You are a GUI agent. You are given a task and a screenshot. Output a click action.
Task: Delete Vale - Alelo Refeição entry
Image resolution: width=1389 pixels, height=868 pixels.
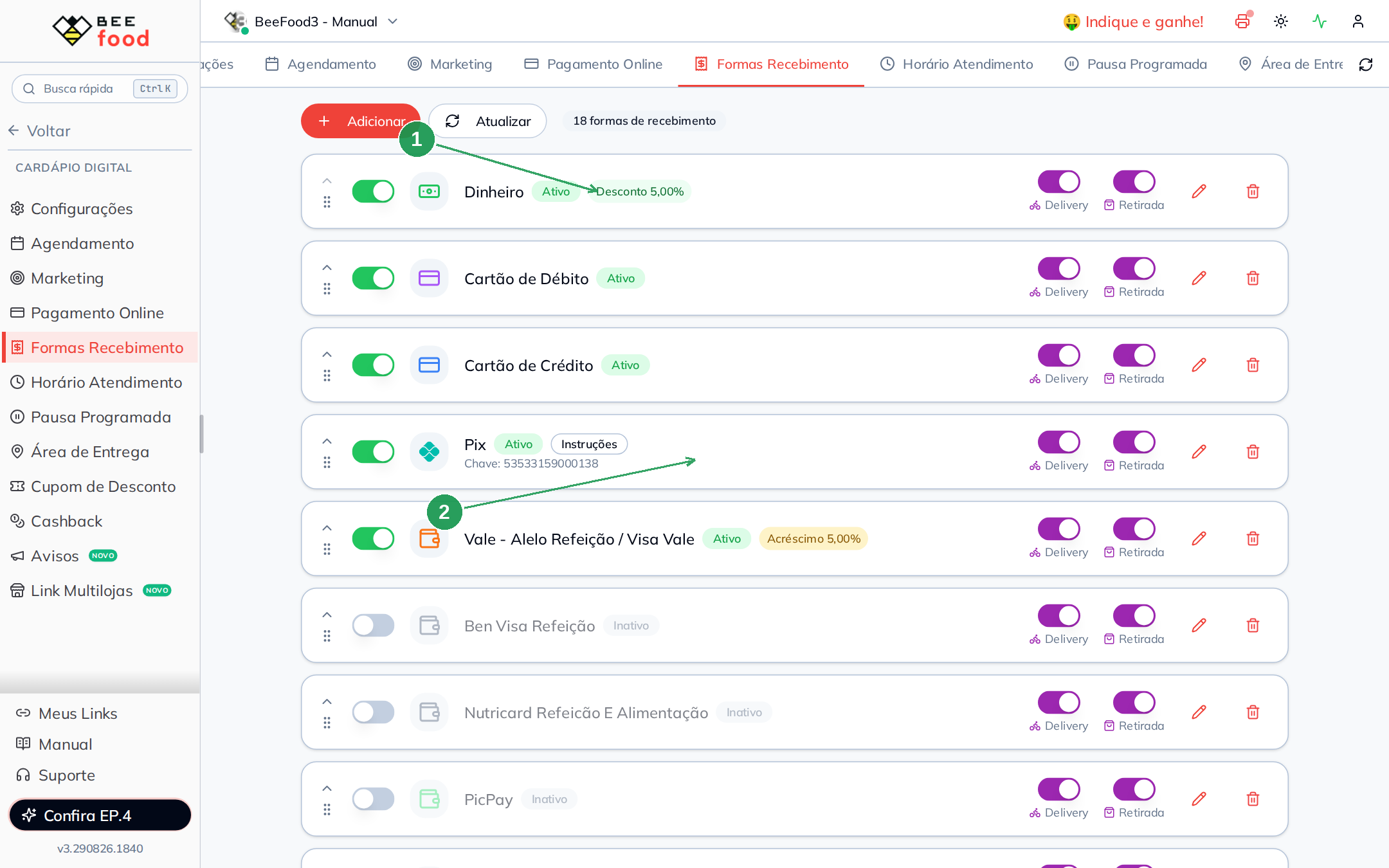(1253, 539)
